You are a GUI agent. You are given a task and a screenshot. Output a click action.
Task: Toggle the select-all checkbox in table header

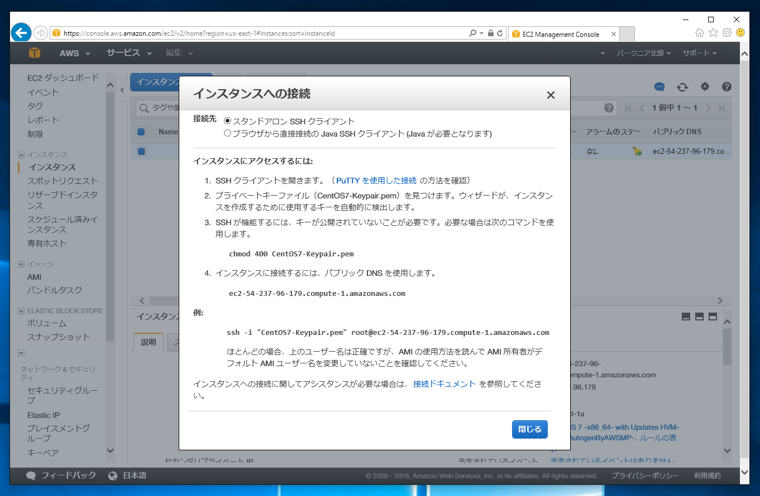[141, 131]
